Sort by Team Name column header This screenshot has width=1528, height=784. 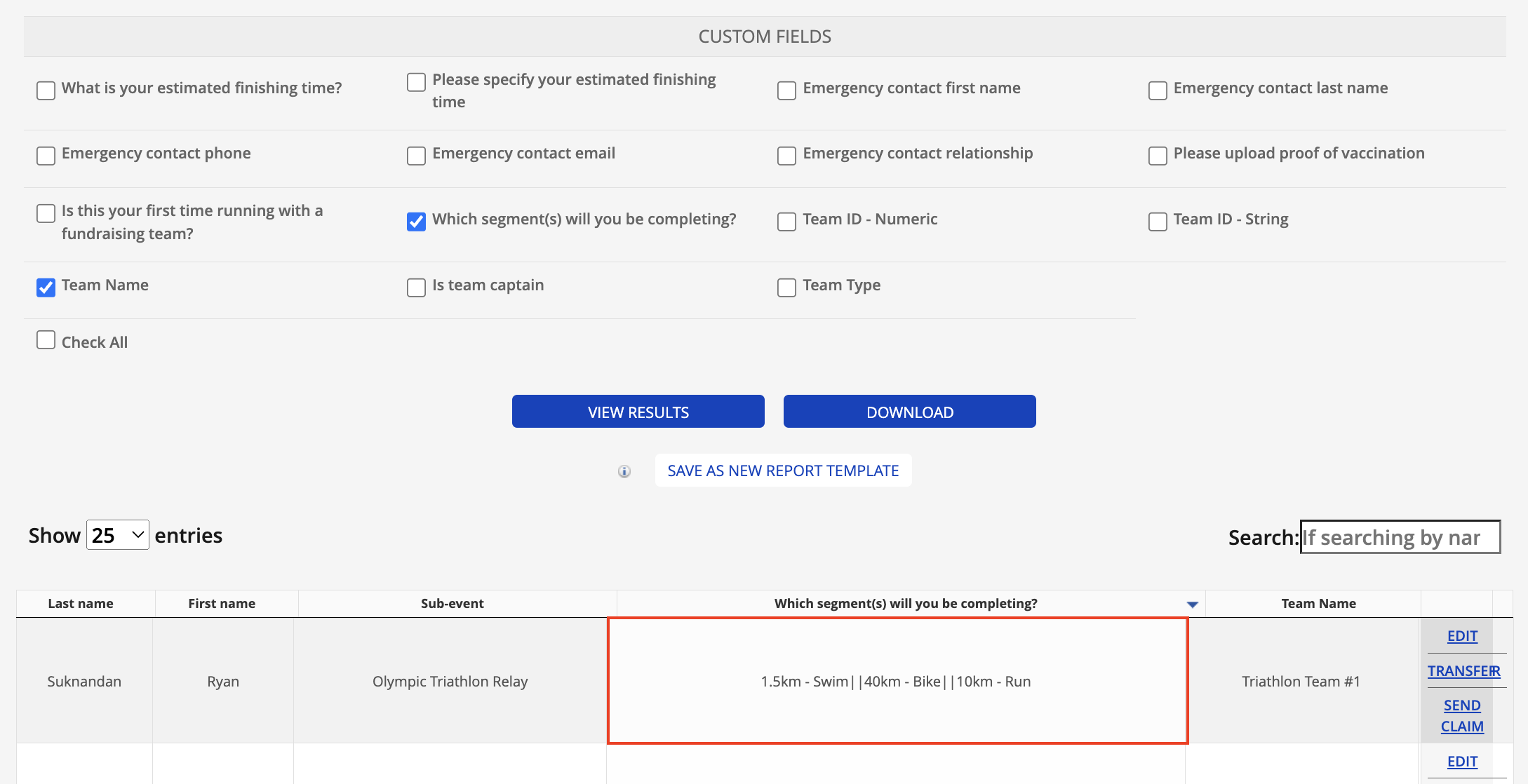point(1318,604)
